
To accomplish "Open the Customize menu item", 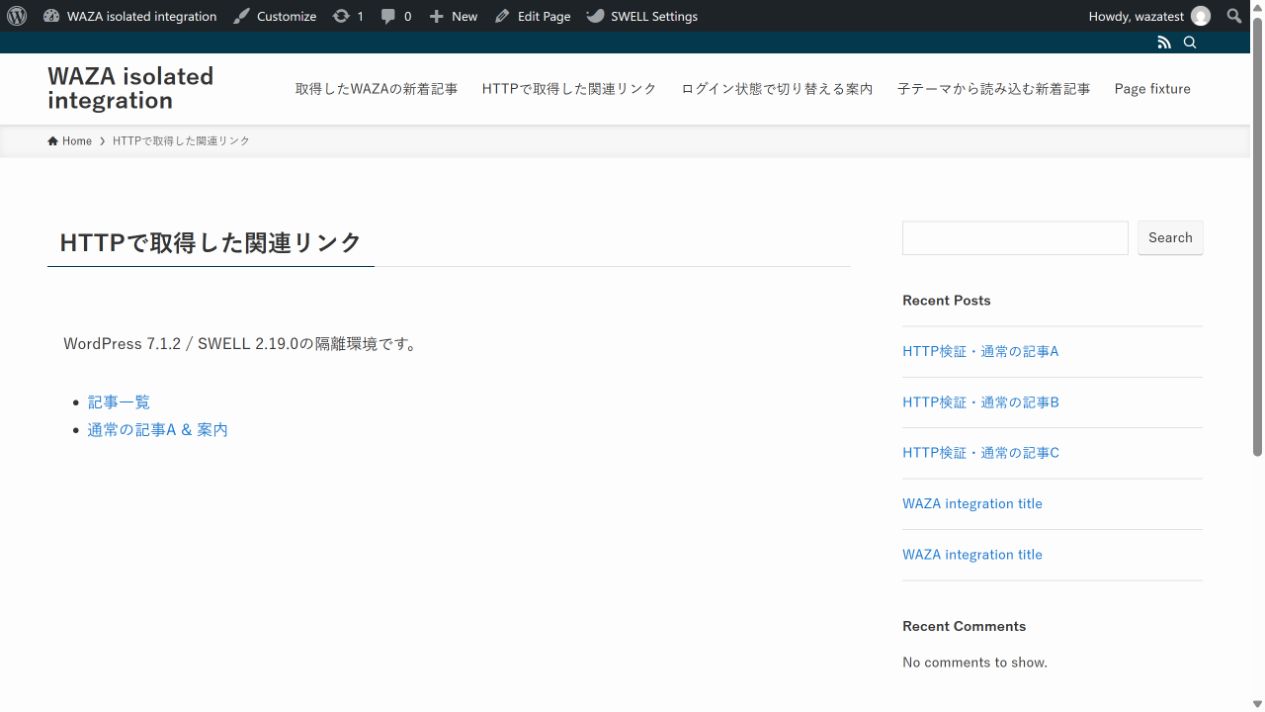I will point(275,16).
